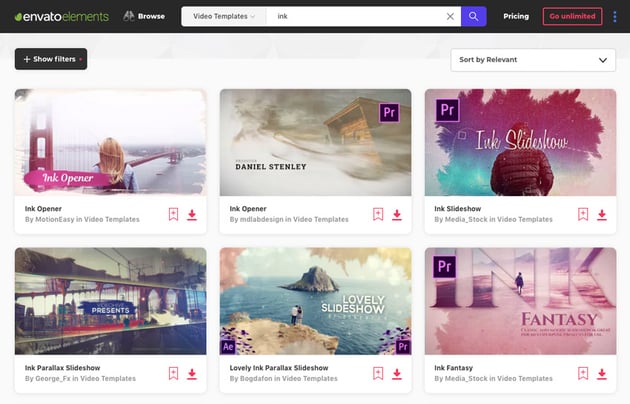Bookmark Ink Opener by MotionEasy
Image resolution: width=630 pixels, height=404 pixels.
point(173,214)
